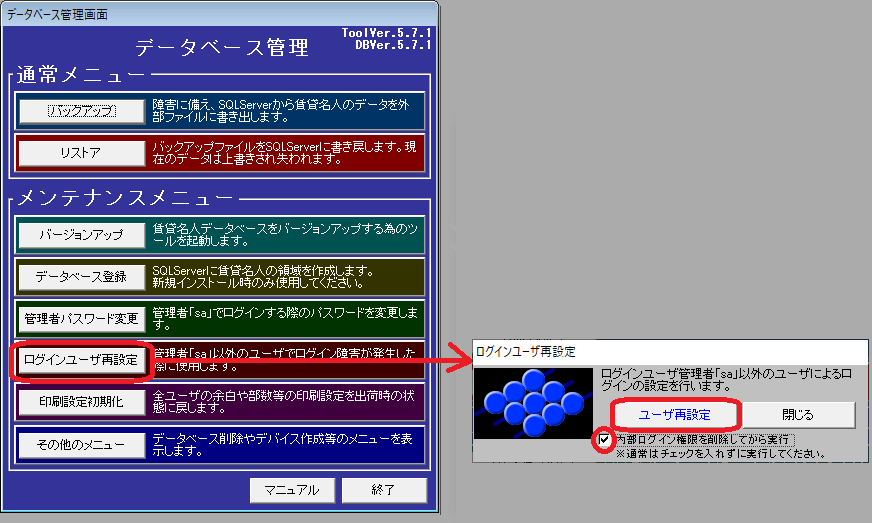Click the メンテナンスメニュー group heading

(x=124, y=196)
